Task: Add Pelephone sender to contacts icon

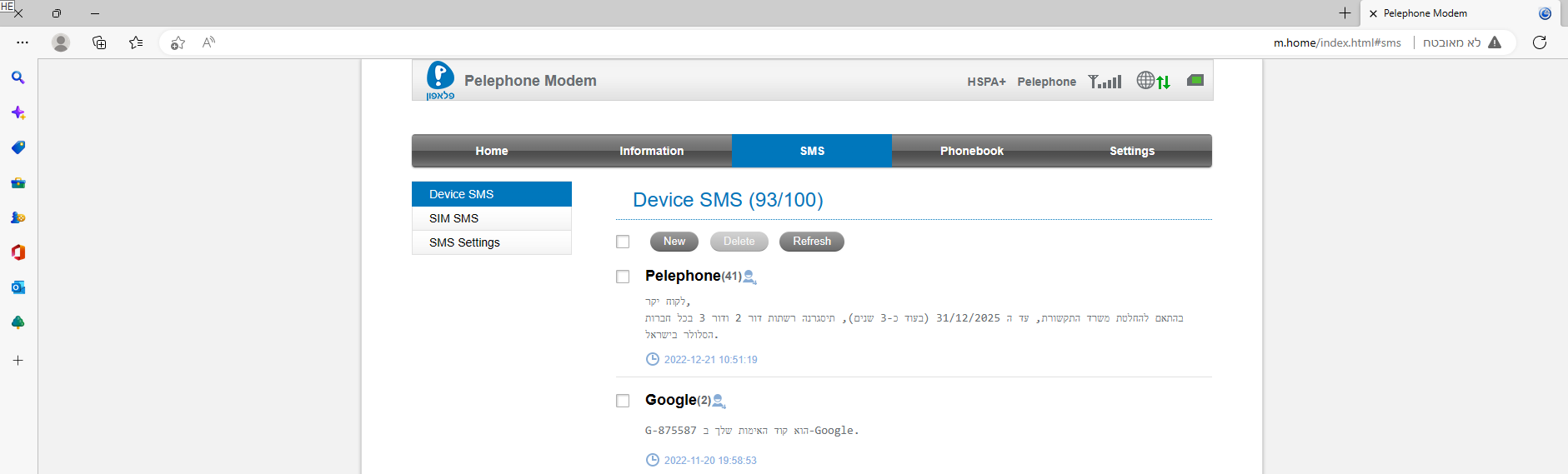Action: coord(749,277)
